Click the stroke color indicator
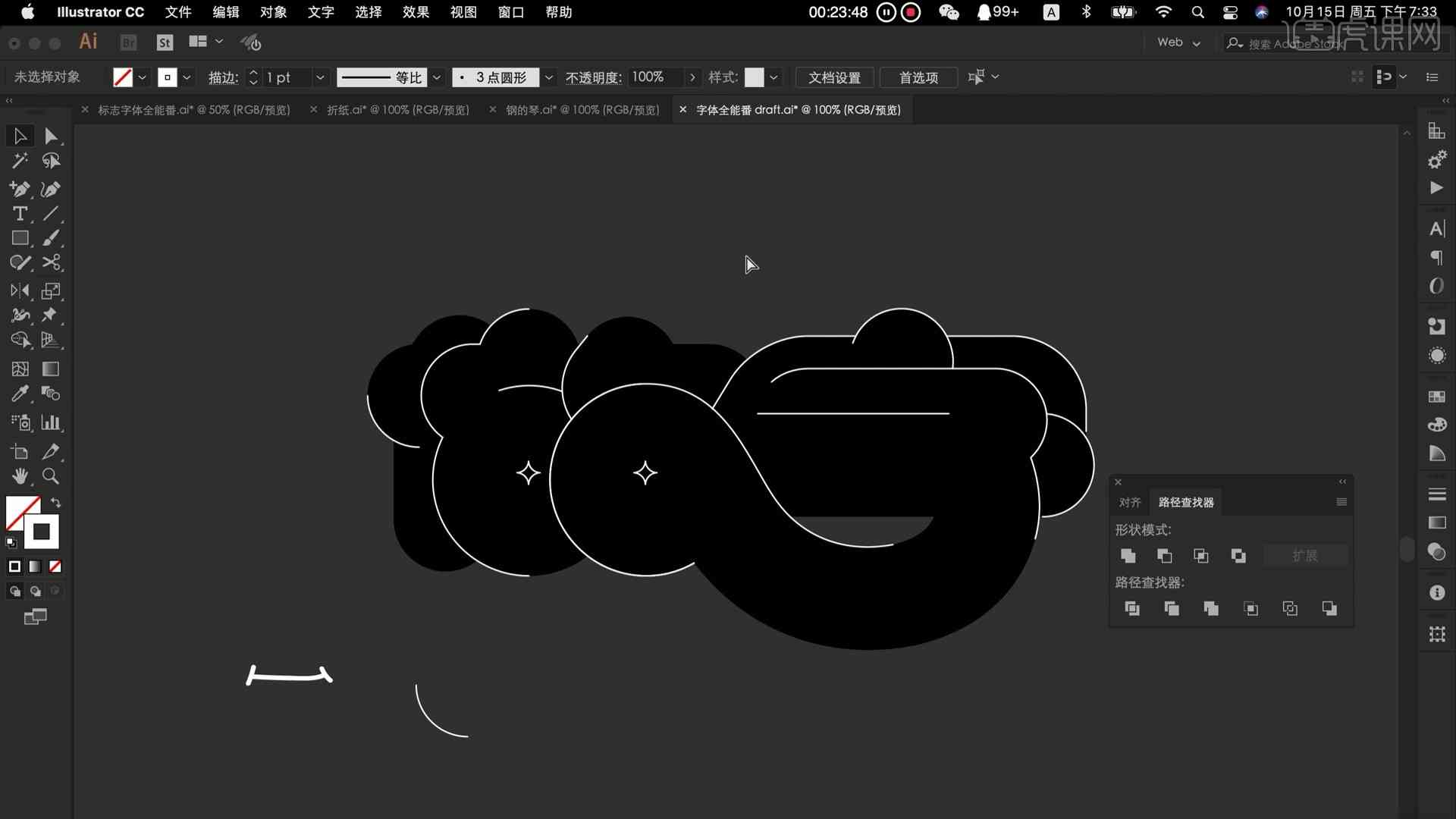The width and height of the screenshot is (1456, 819). (168, 77)
